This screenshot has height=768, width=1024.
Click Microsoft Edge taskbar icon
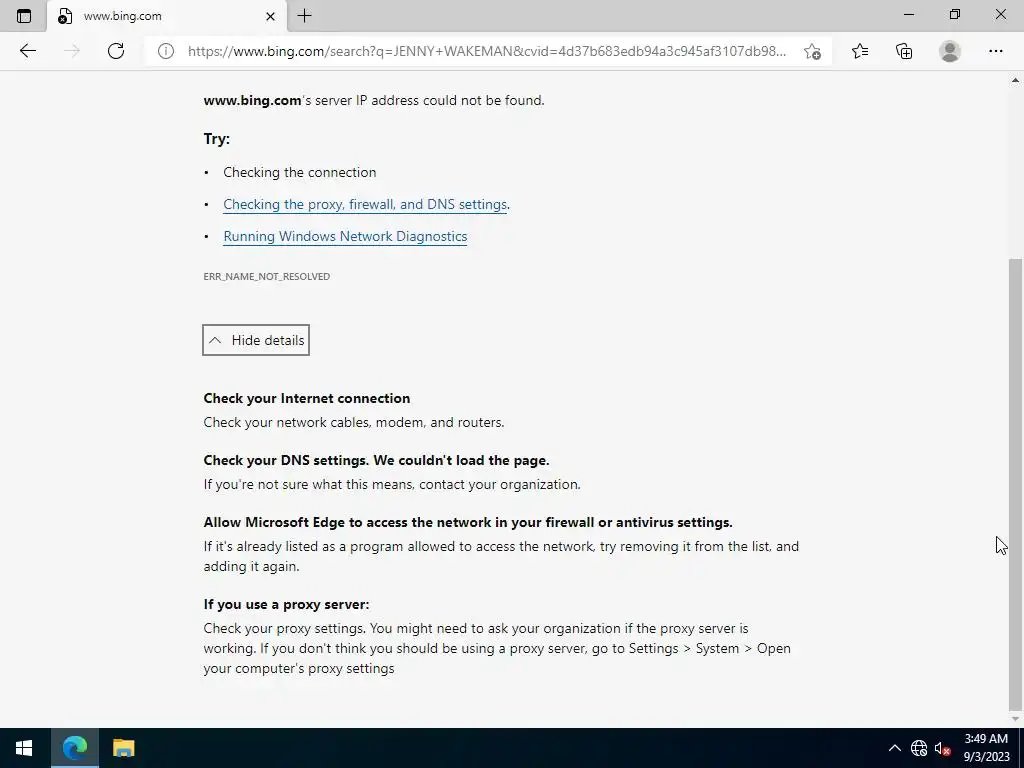74,748
